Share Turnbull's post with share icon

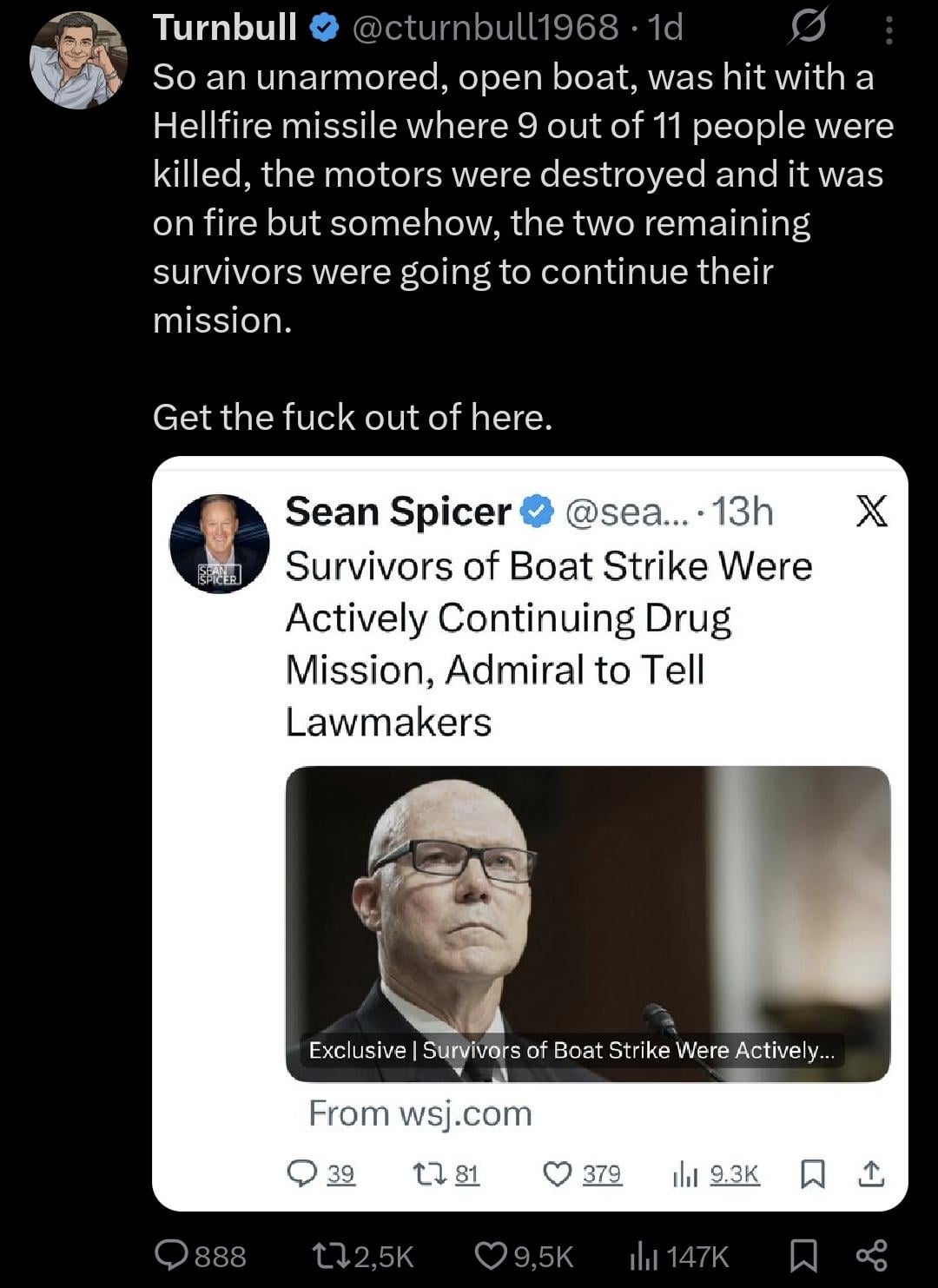click(871, 1256)
